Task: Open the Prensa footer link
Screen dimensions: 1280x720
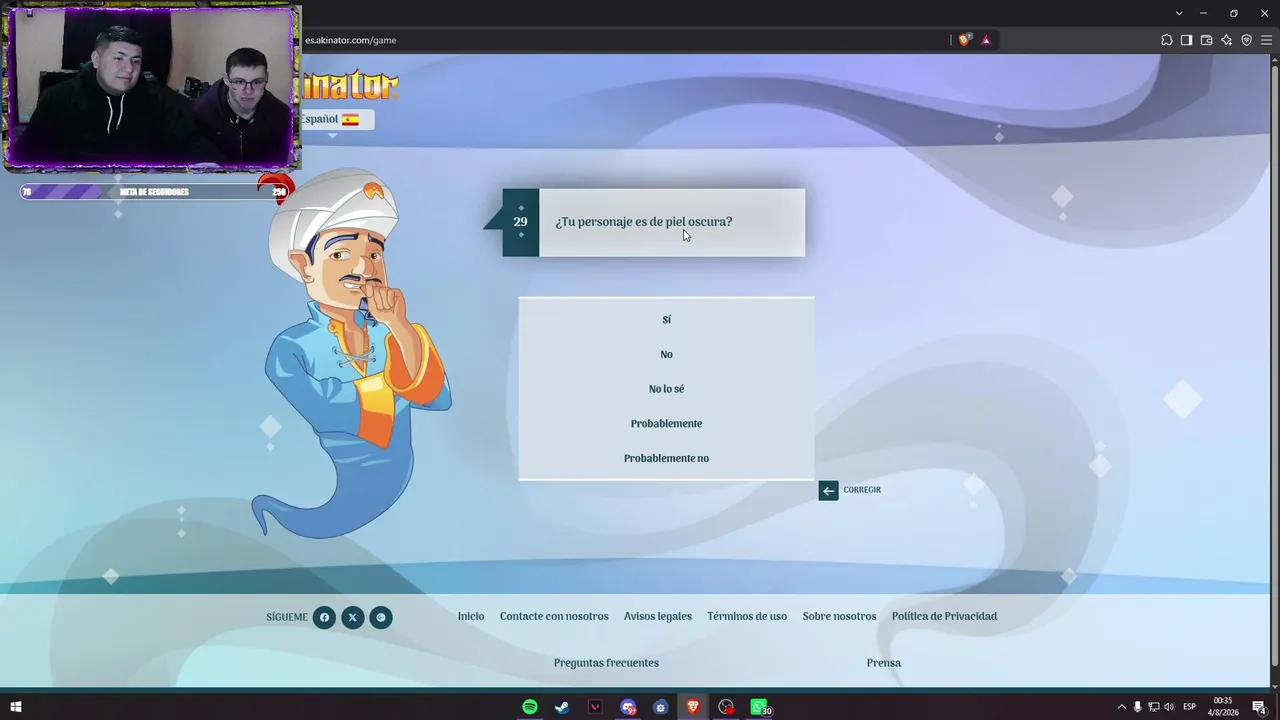Action: pos(884,663)
